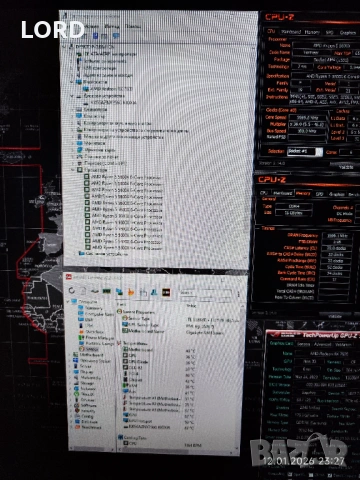
Task: Expand Motherboard node in AIDA64 tree
Action: tap(69, 355)
